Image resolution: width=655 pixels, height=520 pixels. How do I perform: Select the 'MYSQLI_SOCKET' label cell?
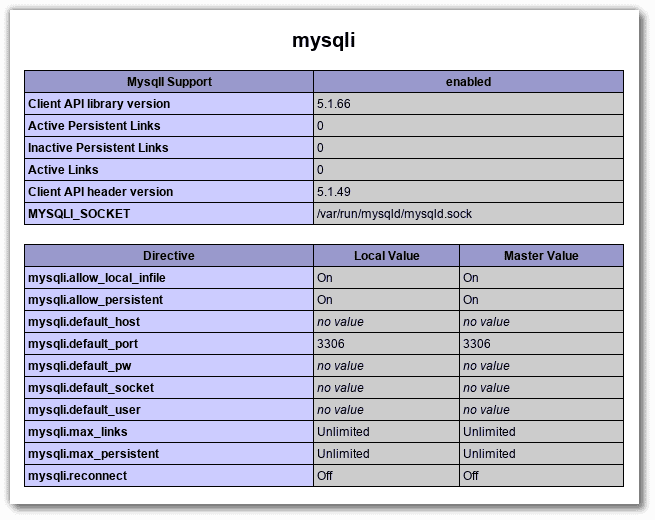[x=169, y=214]
